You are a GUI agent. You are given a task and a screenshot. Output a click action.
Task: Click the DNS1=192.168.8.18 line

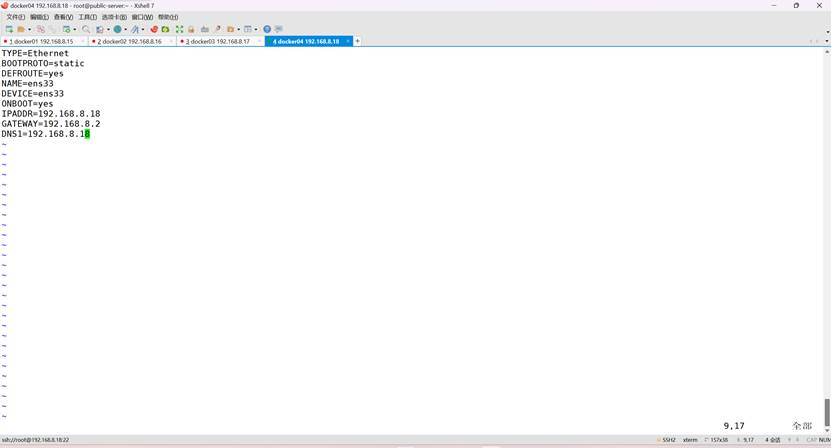pos(46,134)
